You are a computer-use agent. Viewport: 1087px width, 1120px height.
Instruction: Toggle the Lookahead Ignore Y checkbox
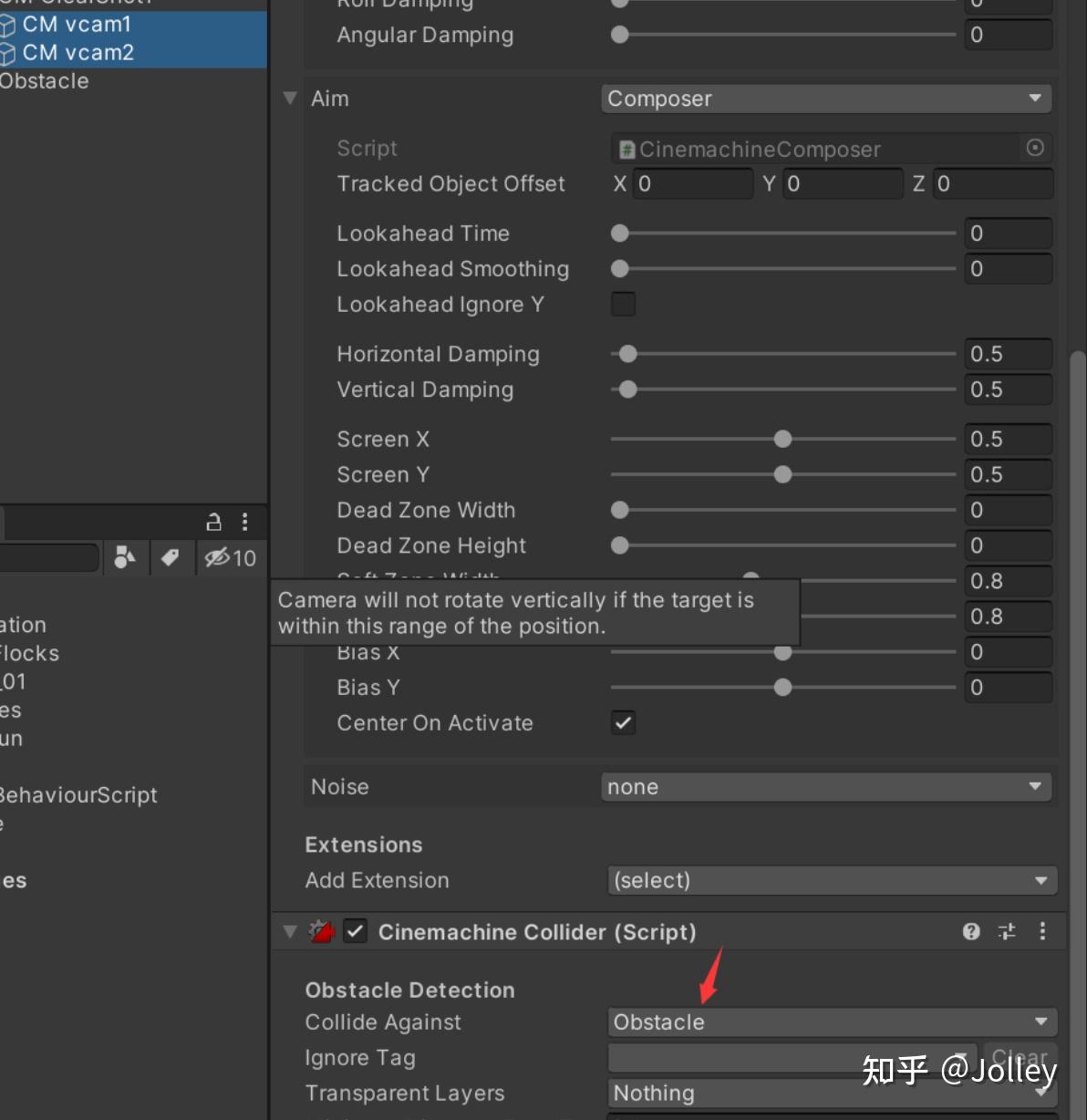[623, 304]
